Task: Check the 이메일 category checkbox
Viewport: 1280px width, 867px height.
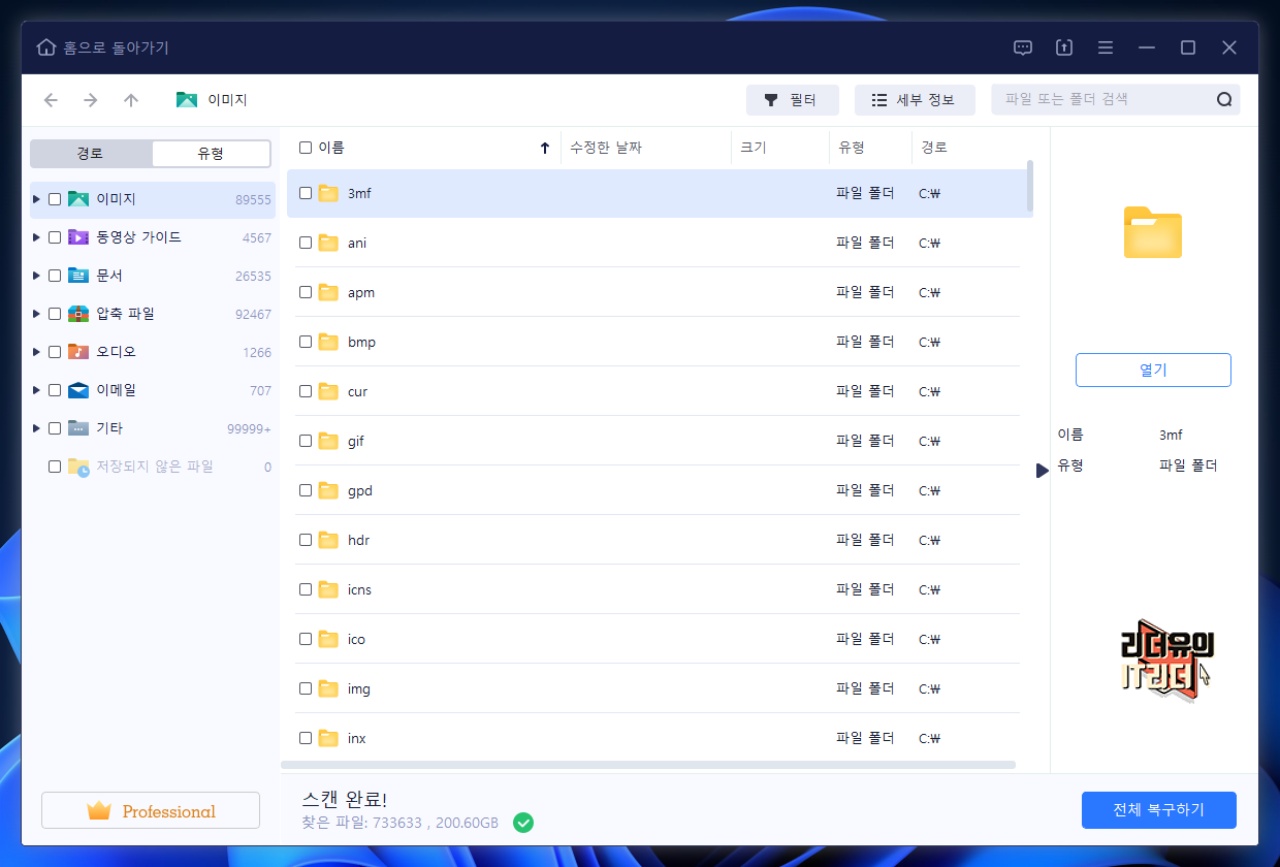Action: point(54,390)
